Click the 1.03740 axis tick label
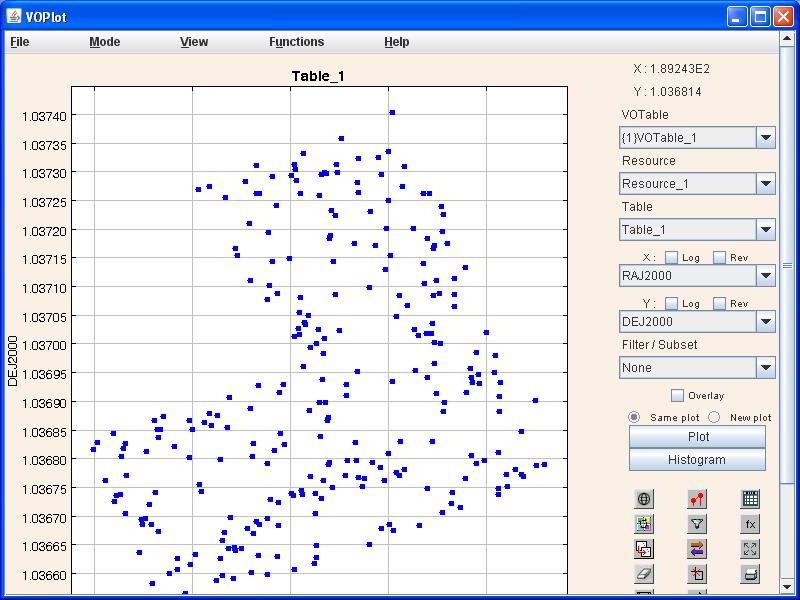 pos(44,116)
